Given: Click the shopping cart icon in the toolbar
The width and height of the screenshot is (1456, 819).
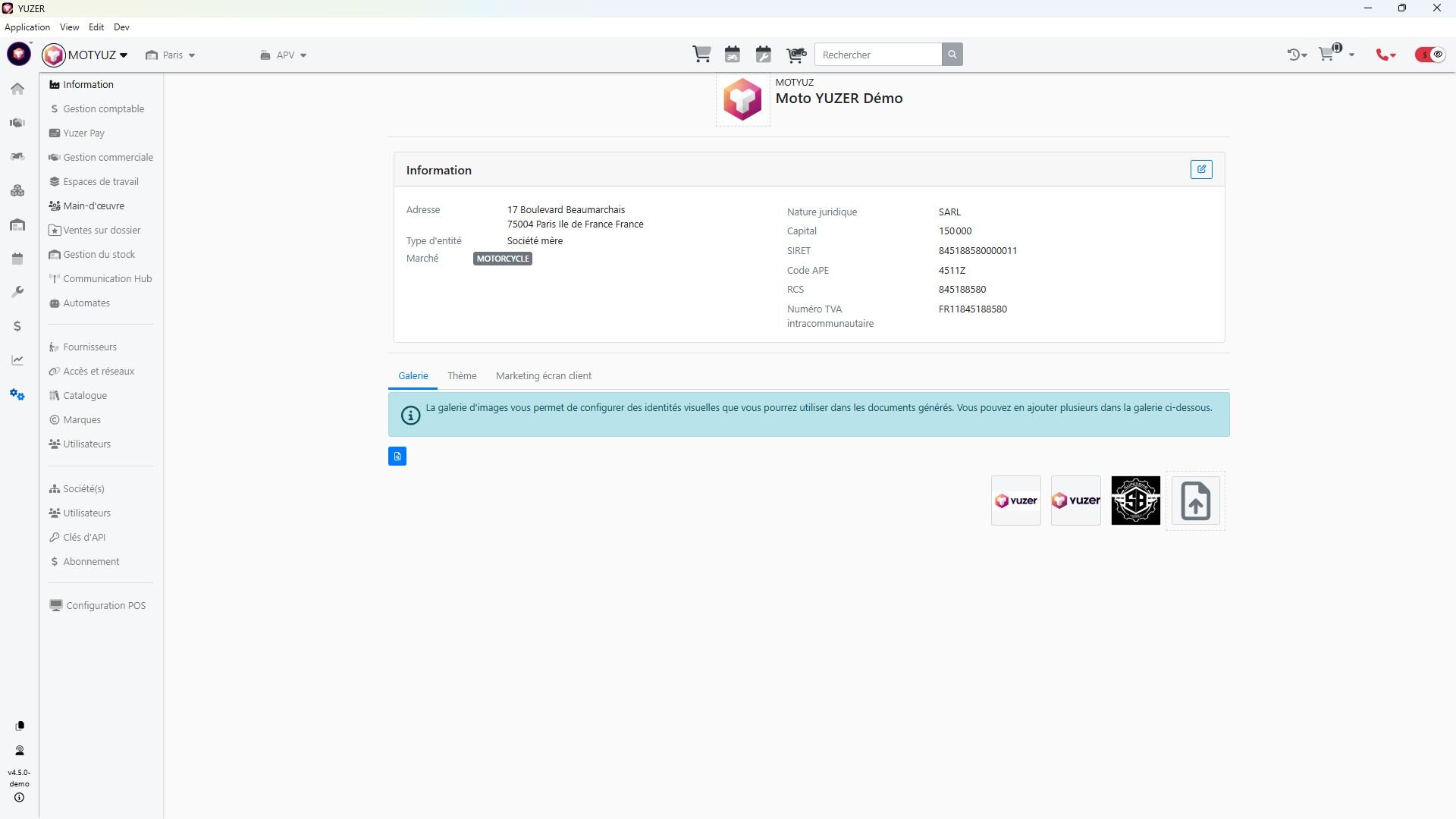Looking at the screenshot, I should coord(701,55).
